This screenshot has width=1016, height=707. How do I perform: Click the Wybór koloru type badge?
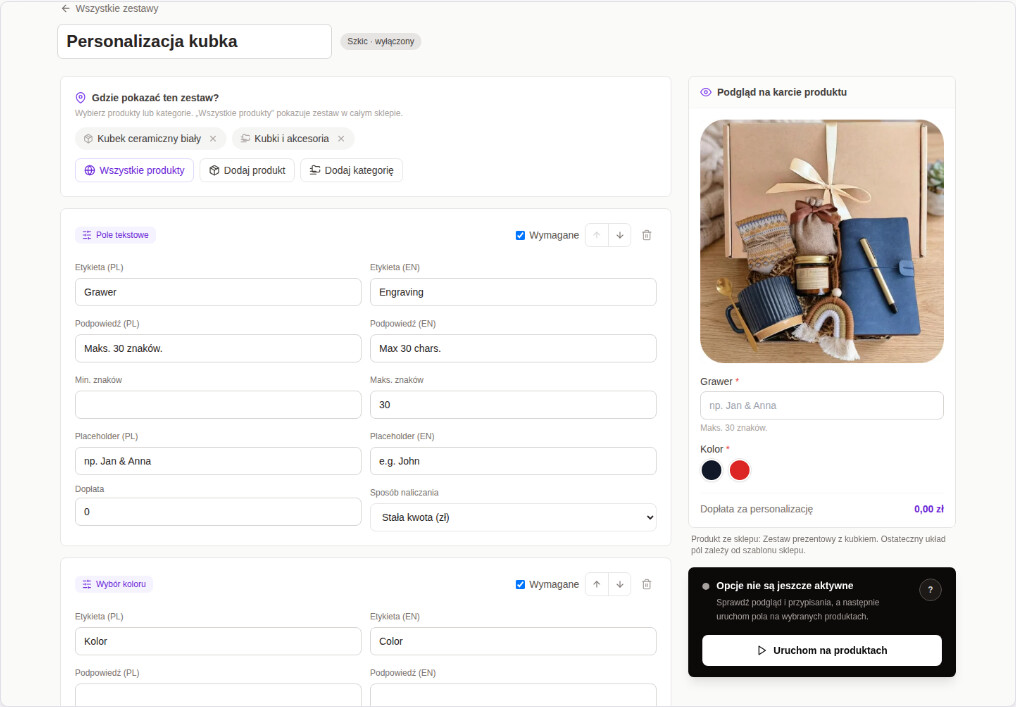114,585
